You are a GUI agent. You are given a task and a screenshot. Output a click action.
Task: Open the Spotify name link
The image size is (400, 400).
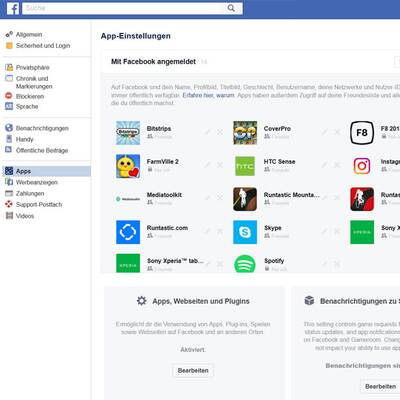274,261
